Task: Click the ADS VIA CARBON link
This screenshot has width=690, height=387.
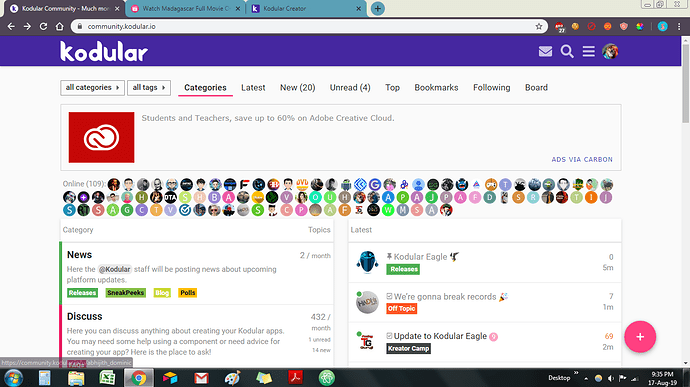Action: 582,159
